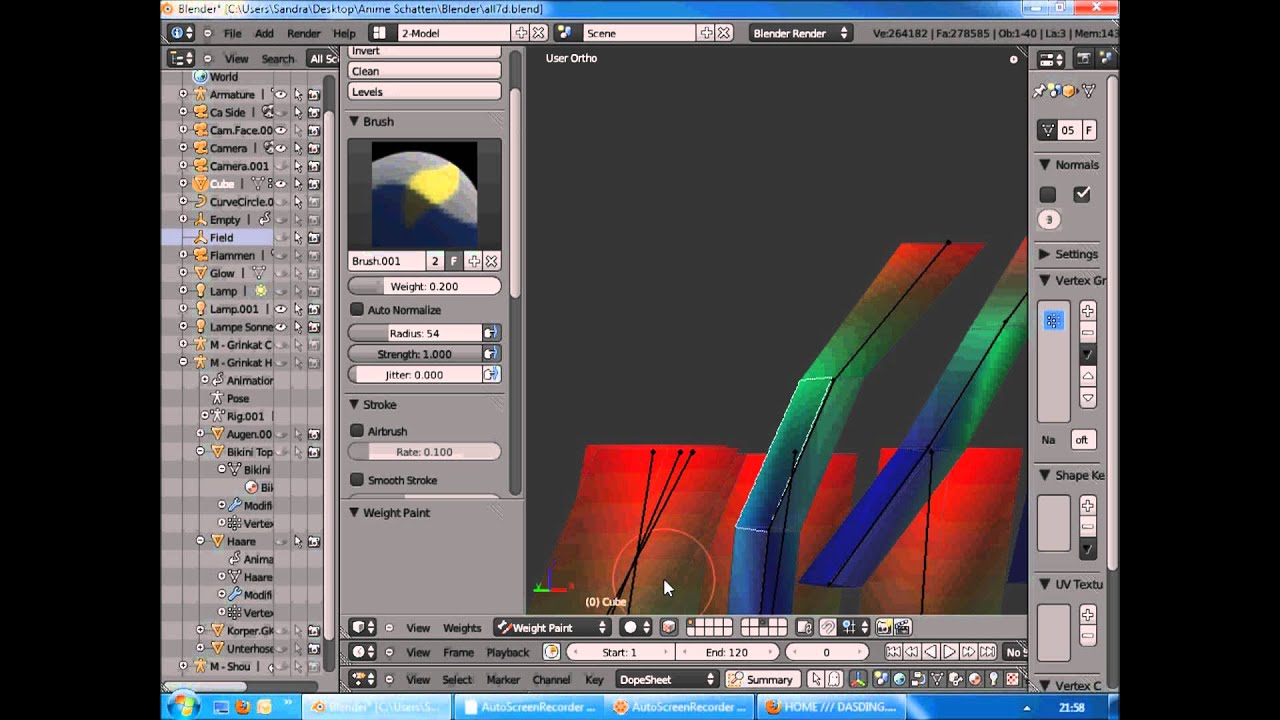Image resolution: width=1280 pixels, height=720 pixels.
Task: Click the Glow mesh icon in outliner
Action: 200,273
